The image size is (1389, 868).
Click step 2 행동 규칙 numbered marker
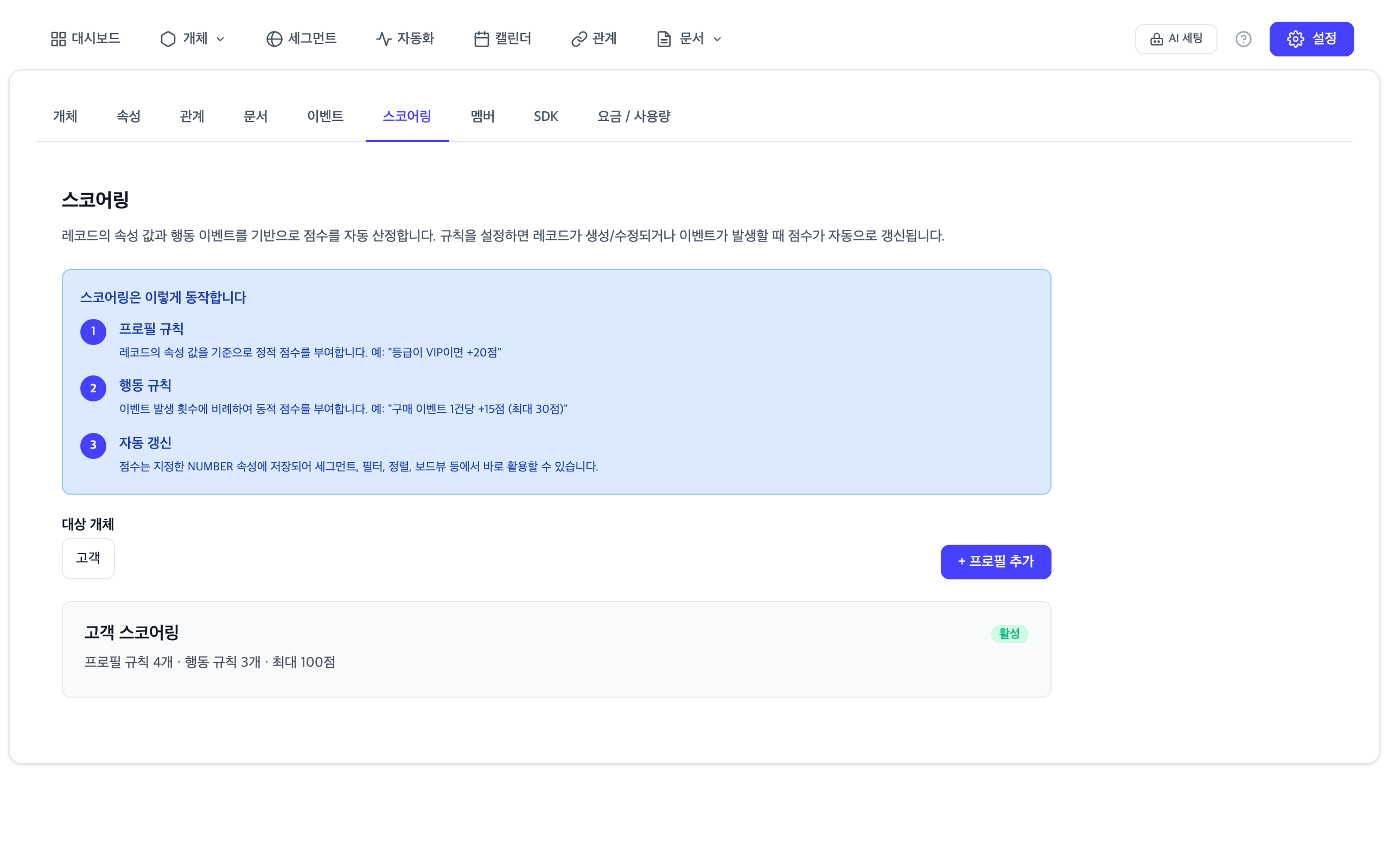pos(93,388)
